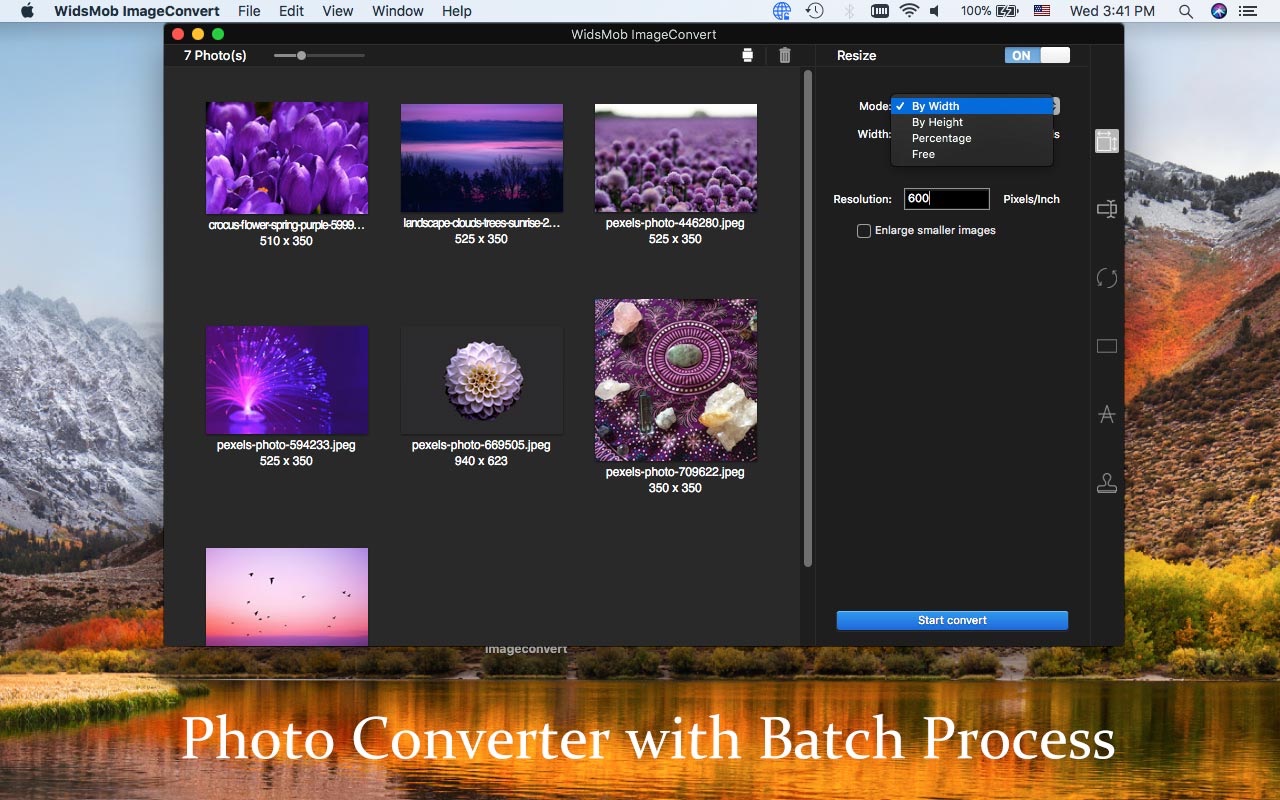Screen dimensions: 1280x800
Task: Click the add photos icon beside trash
Action: point(747,55)
